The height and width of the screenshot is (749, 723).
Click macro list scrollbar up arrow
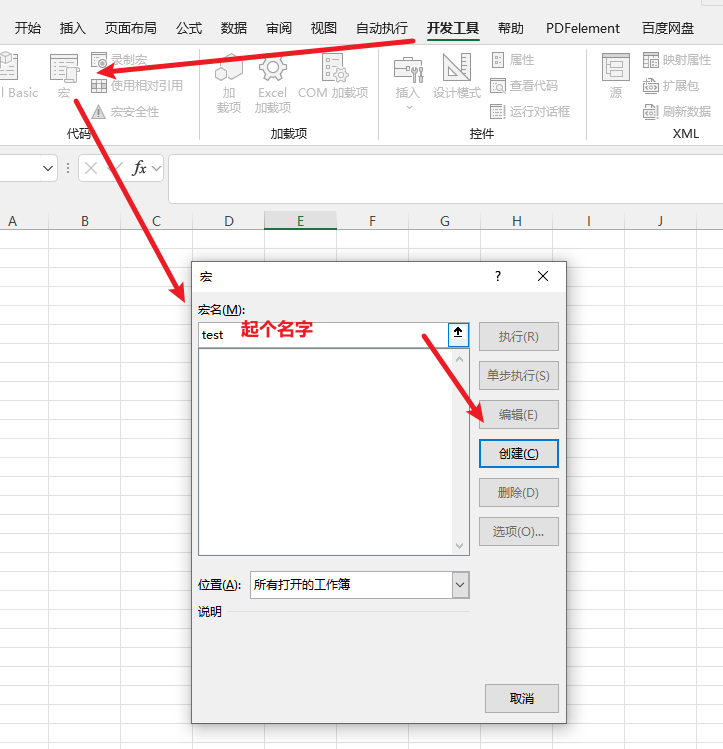point(460,359)
